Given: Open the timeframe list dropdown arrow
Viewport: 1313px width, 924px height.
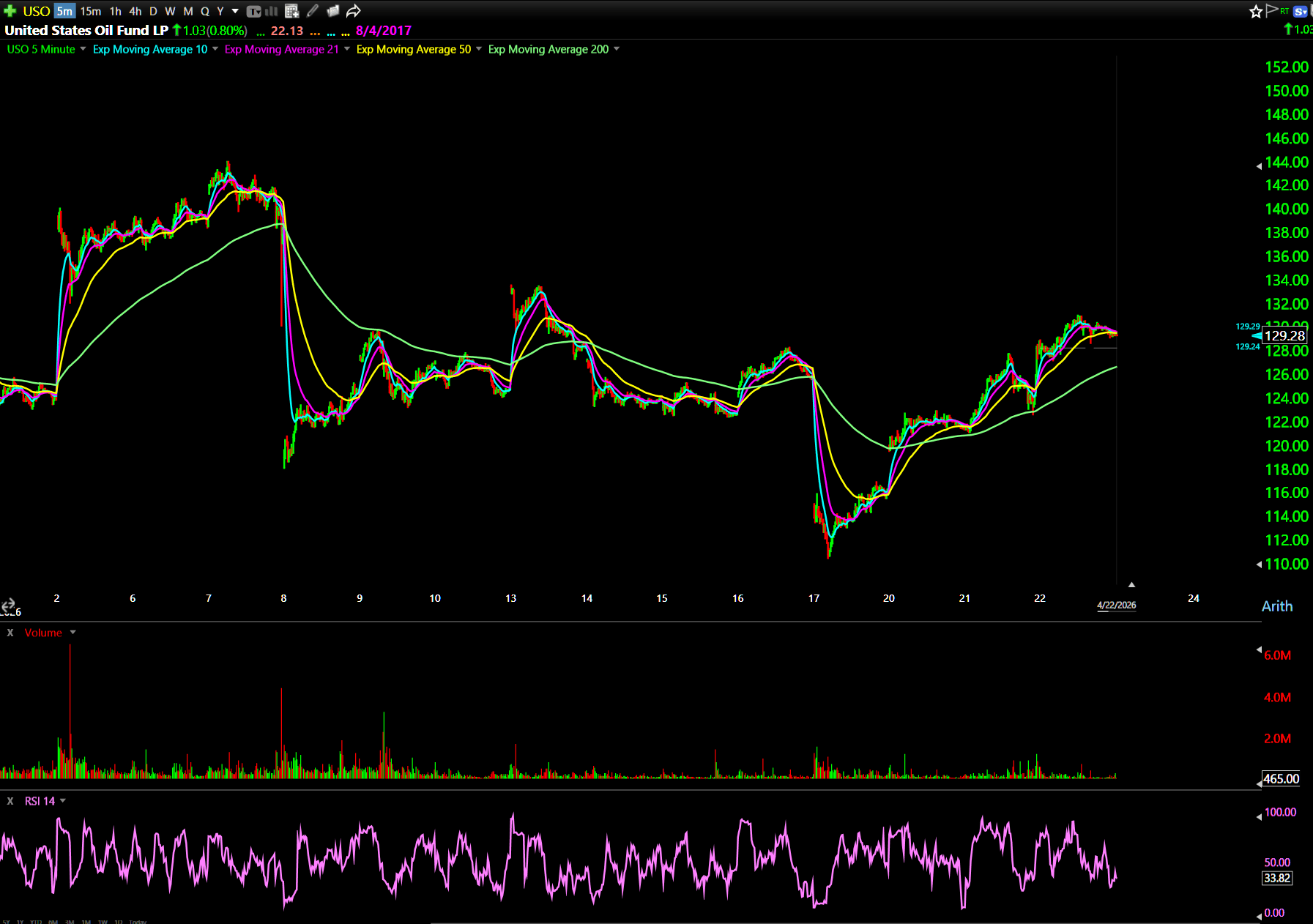Looking at the screenshot, I should 235,11.
